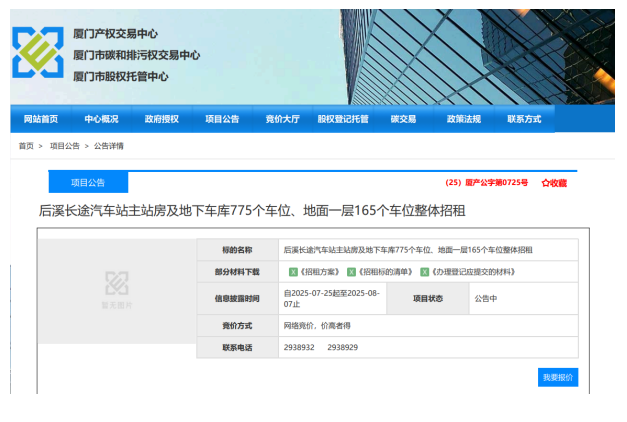Click the Excel icon before 招租标的清单
Viewport: 627px width, 422px height.
pos(351,271)
